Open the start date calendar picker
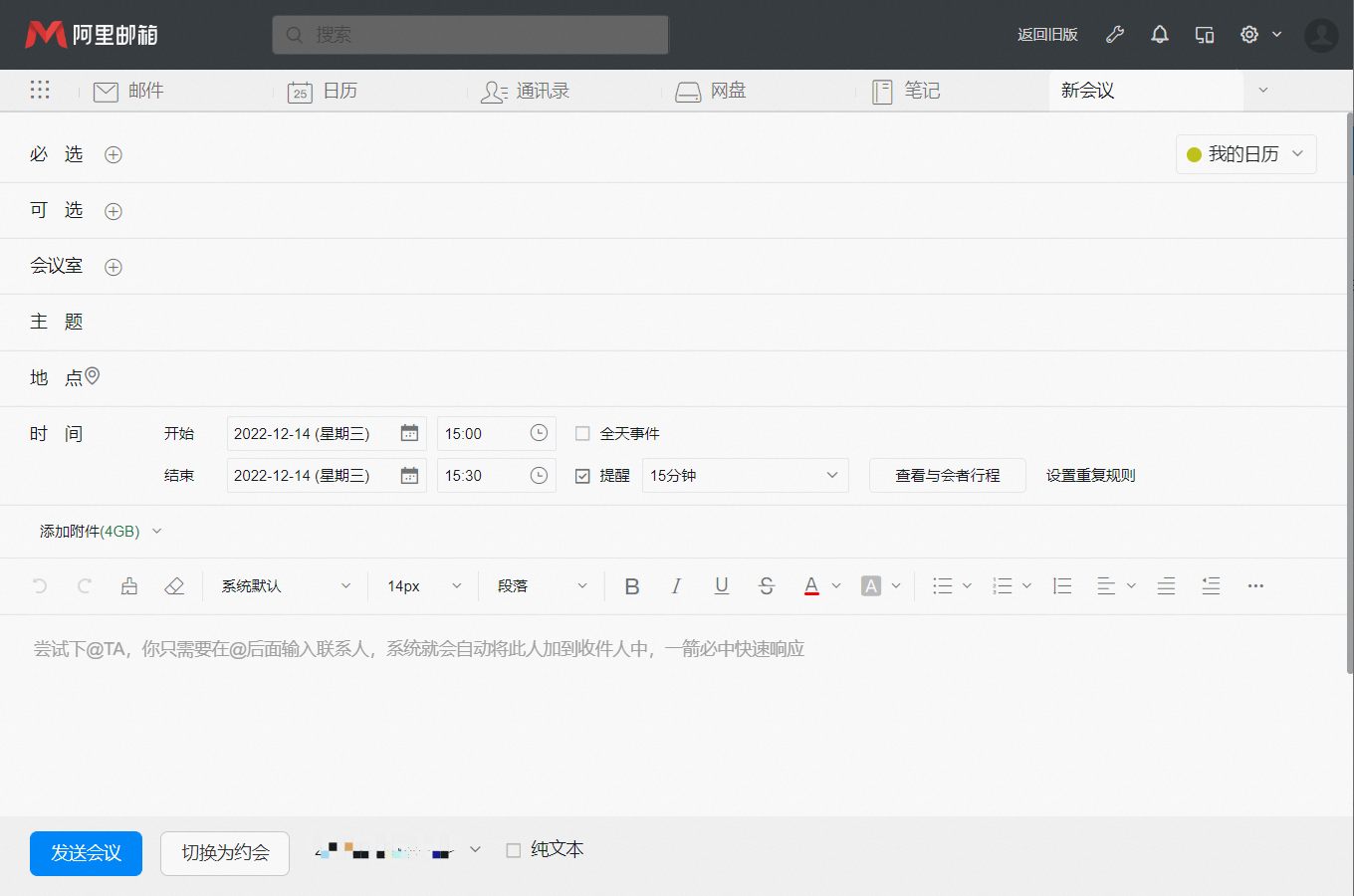 (409, 433)
